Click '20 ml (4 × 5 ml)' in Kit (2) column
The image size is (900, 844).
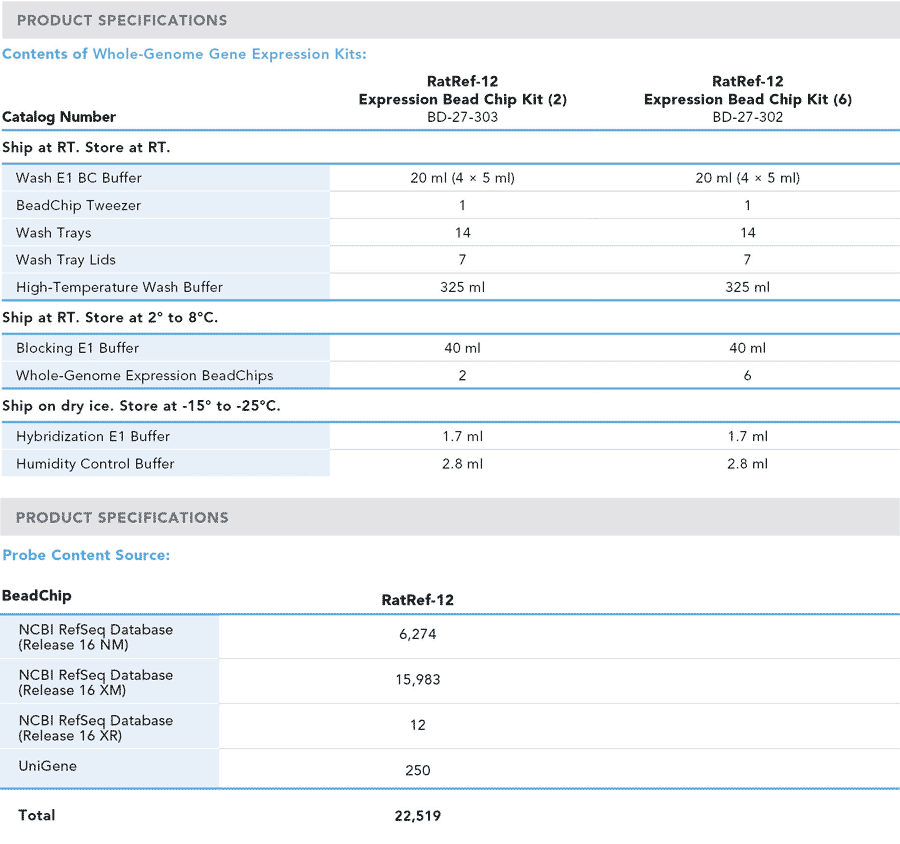462,178
